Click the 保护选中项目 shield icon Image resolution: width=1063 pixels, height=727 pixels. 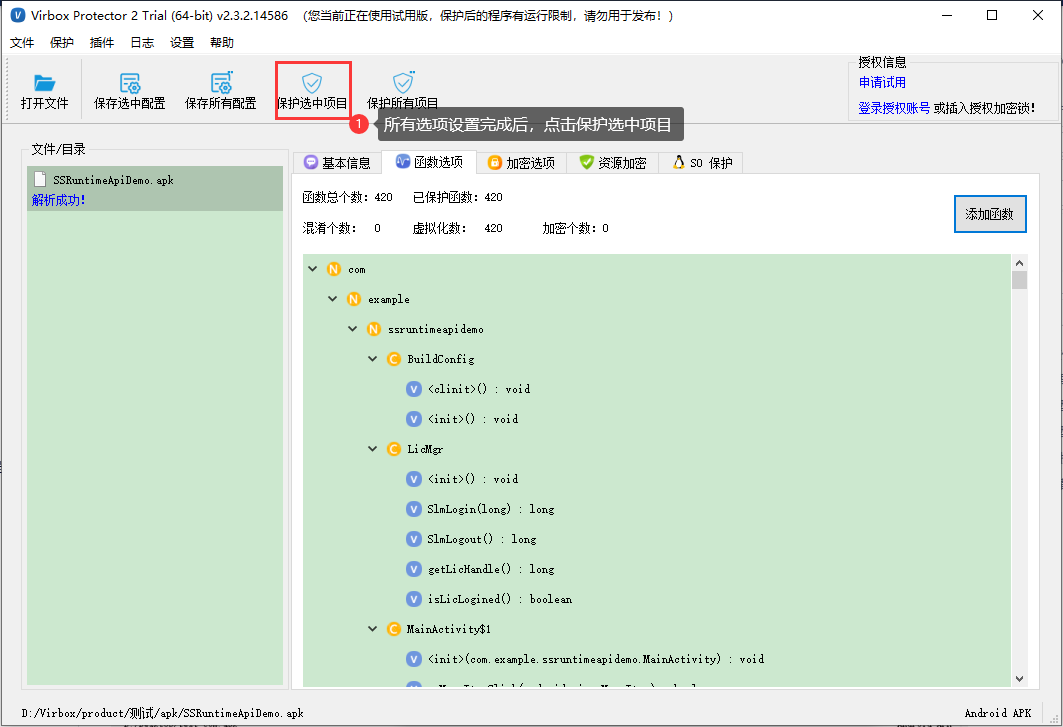click(x=312, y=83)
